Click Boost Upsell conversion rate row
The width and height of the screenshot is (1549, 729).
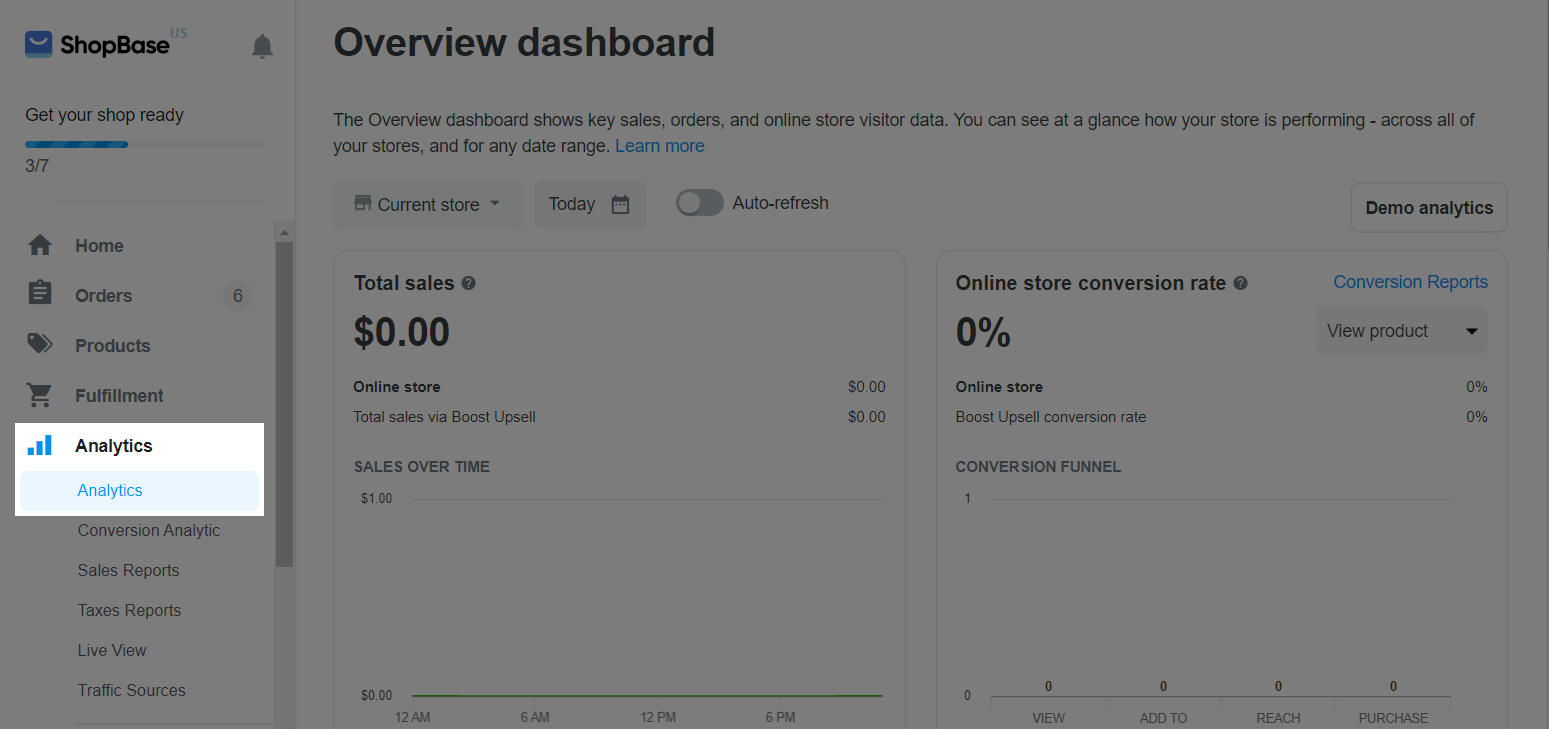pyautogui.click(x=1221, y=416)
